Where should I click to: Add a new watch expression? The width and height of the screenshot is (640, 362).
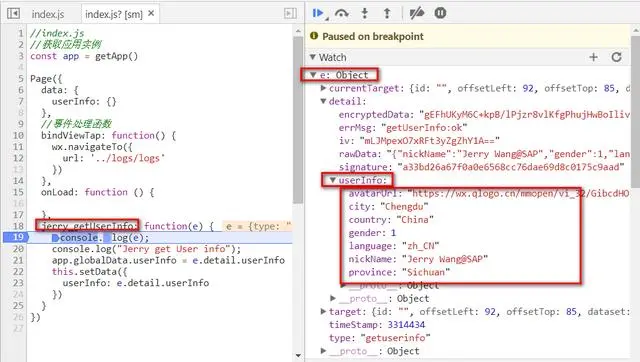pyautogui.click(x=593, y=57)
